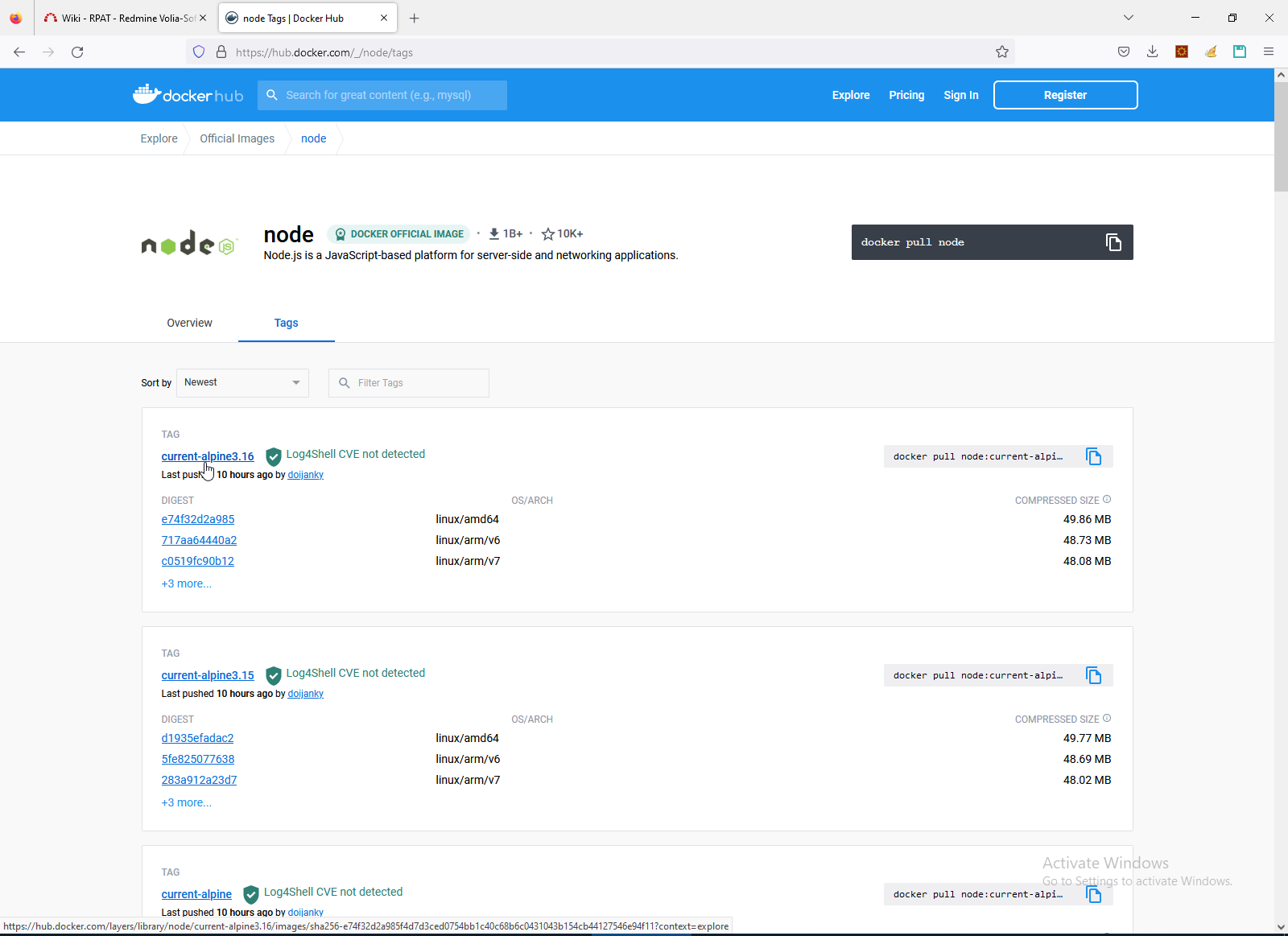The width and height of the screenshot is (1288, 936).
Task: Switch to the Overview tab
Action: [x=190, y=323]
